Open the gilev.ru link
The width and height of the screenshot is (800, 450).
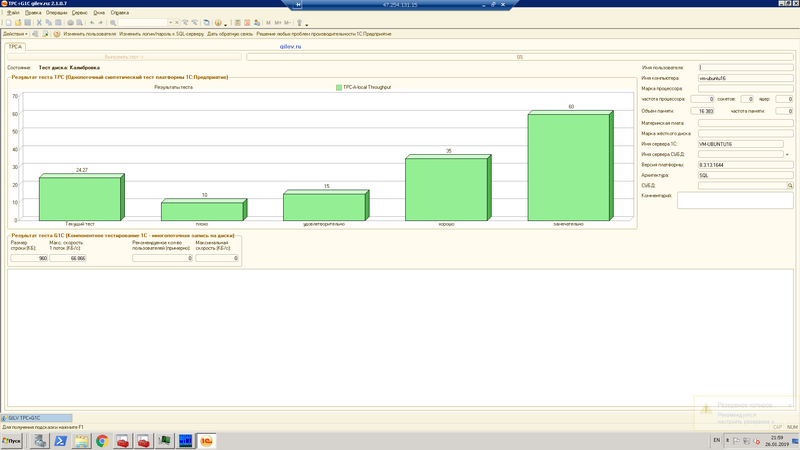point(290,46)
